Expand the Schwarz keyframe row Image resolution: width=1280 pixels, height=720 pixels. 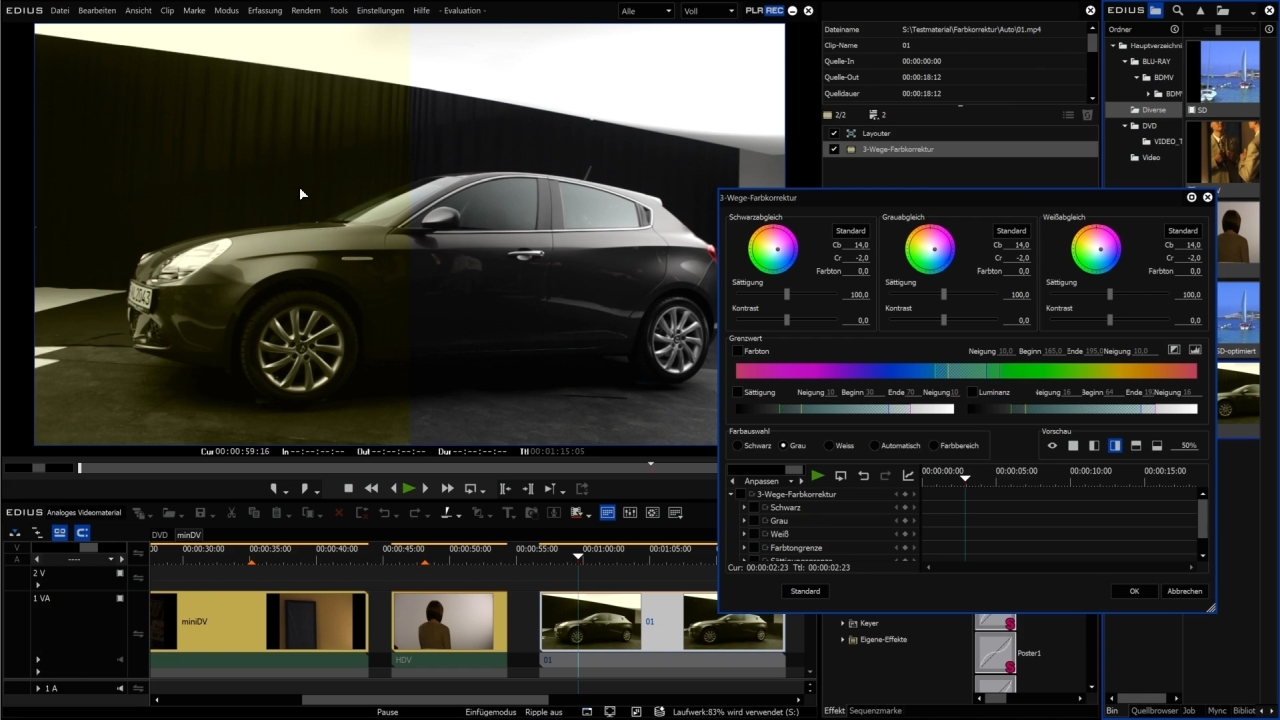click(743, 508)
